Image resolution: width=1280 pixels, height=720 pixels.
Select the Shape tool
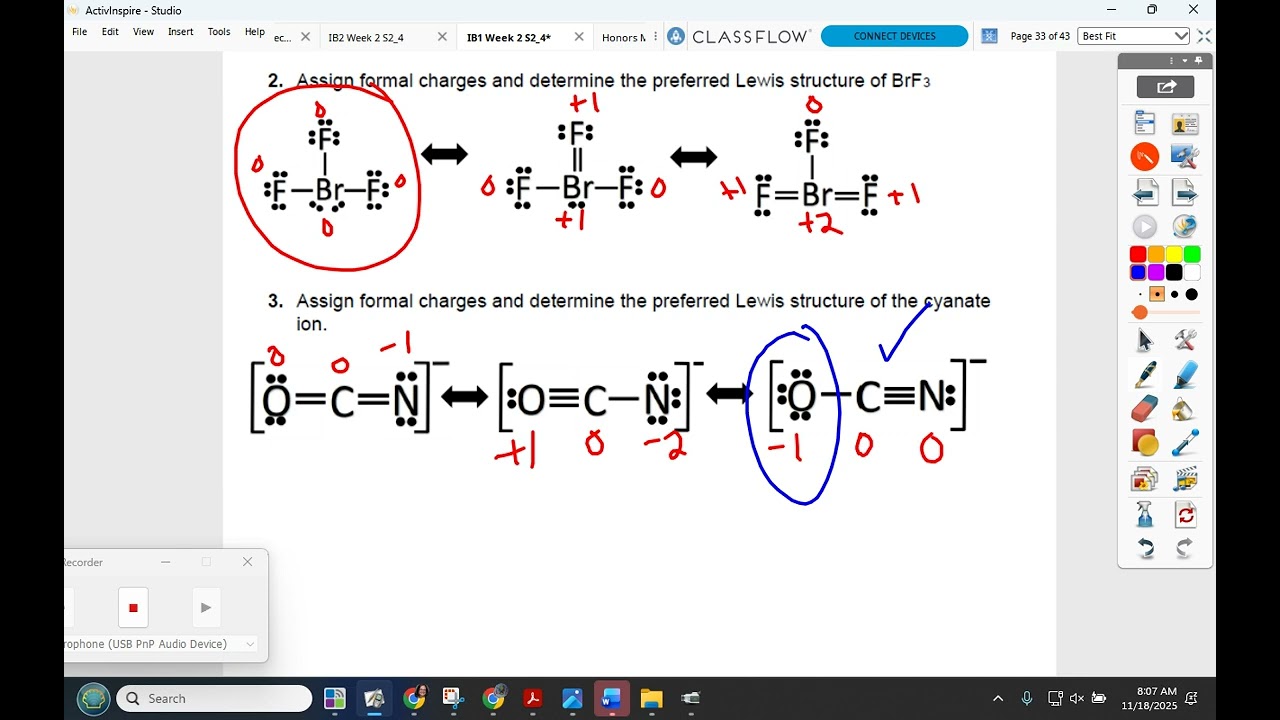(x=1145, y=443)
